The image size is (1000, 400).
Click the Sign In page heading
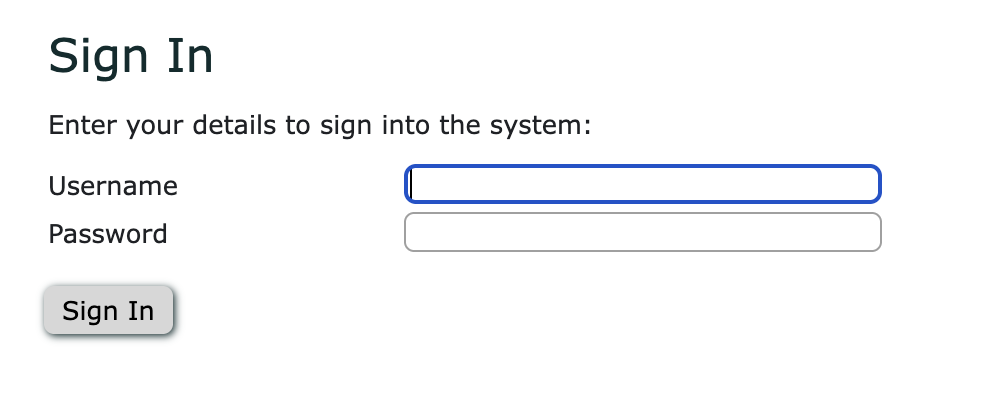tap(131, 56)
